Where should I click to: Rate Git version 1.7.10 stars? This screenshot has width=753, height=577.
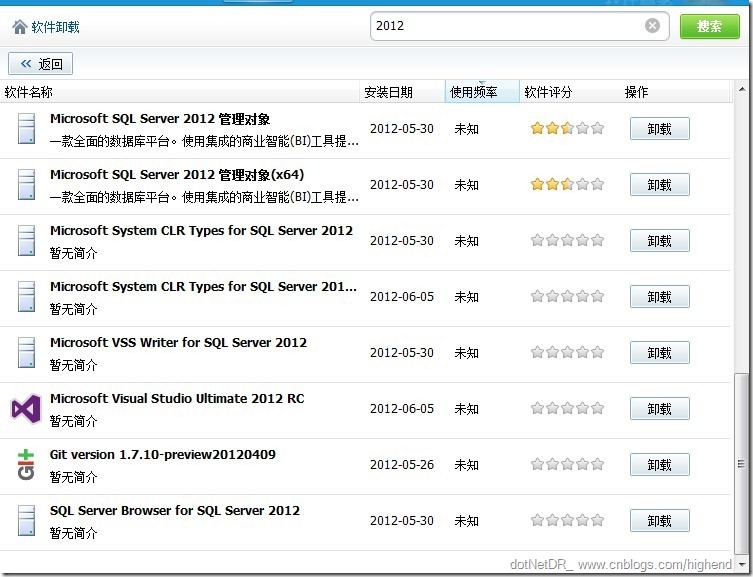coord(567,464)
